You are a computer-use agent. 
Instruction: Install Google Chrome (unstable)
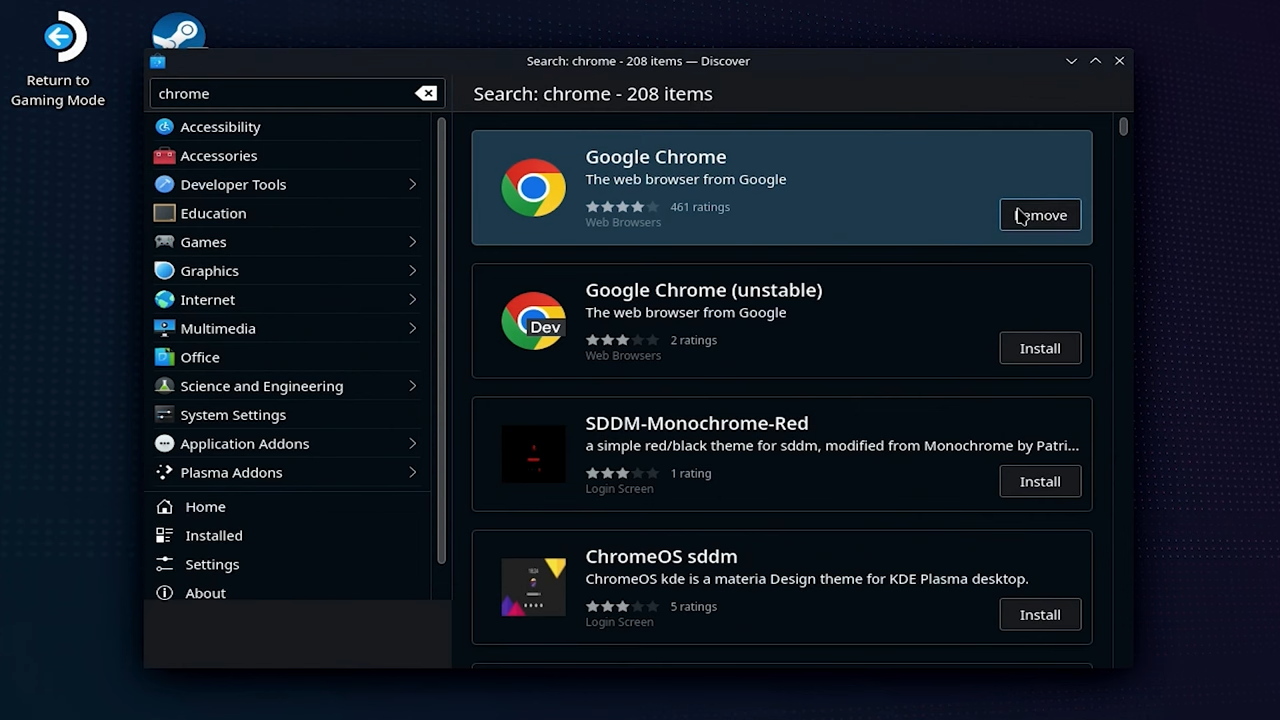click(x=1040, y=348)
